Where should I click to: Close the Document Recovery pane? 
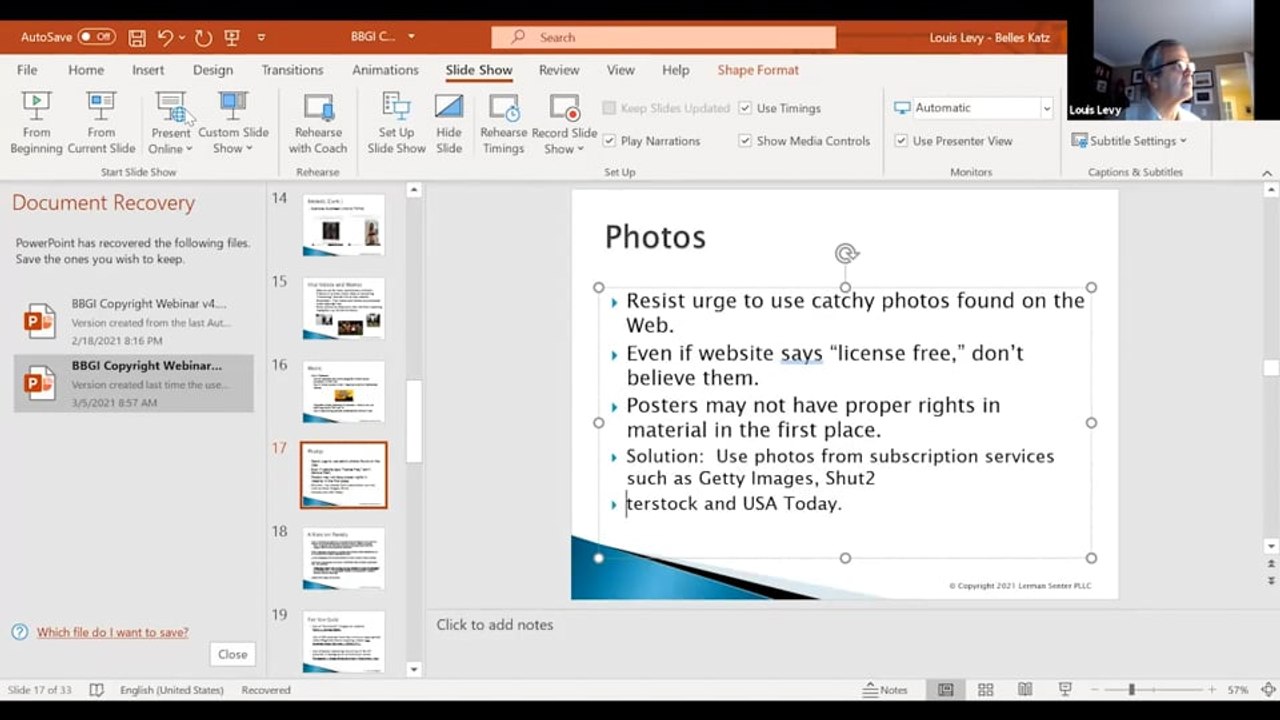pos(232,654)
